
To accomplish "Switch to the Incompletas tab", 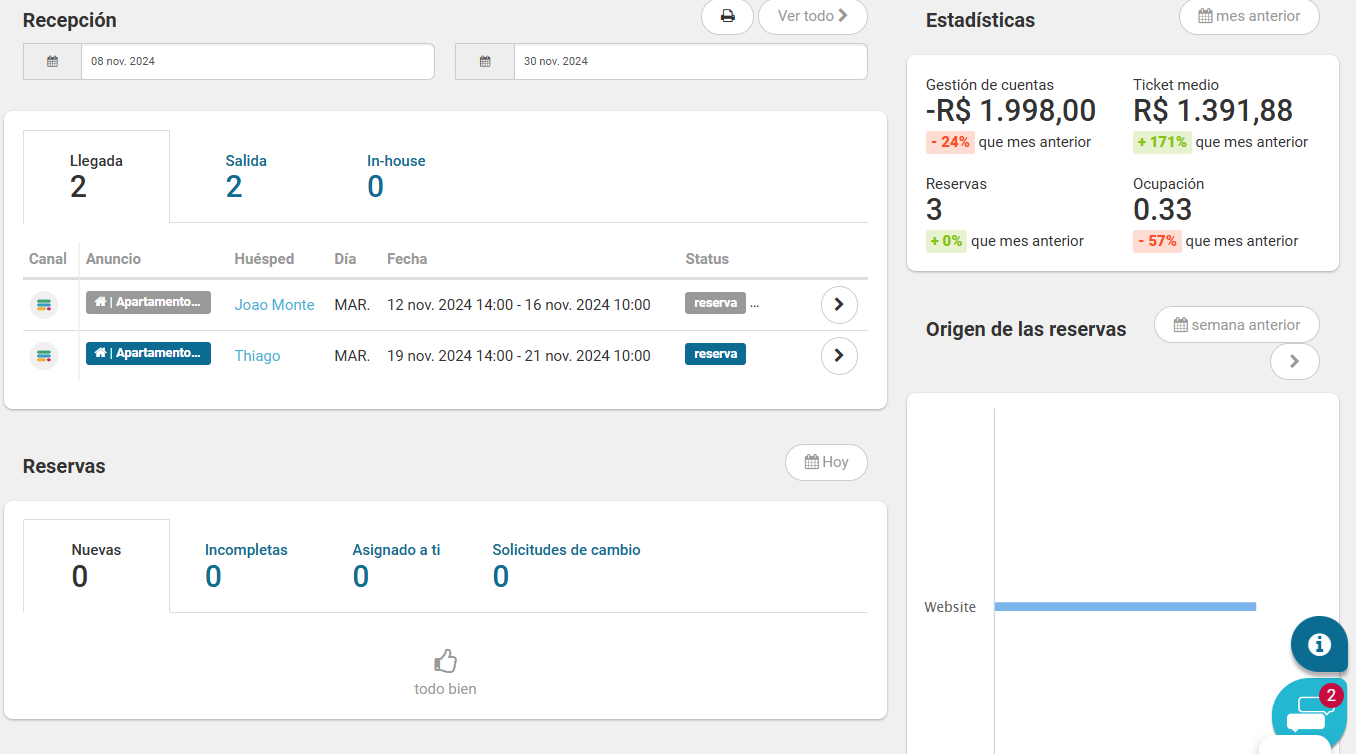I will [x=246, y=565].
